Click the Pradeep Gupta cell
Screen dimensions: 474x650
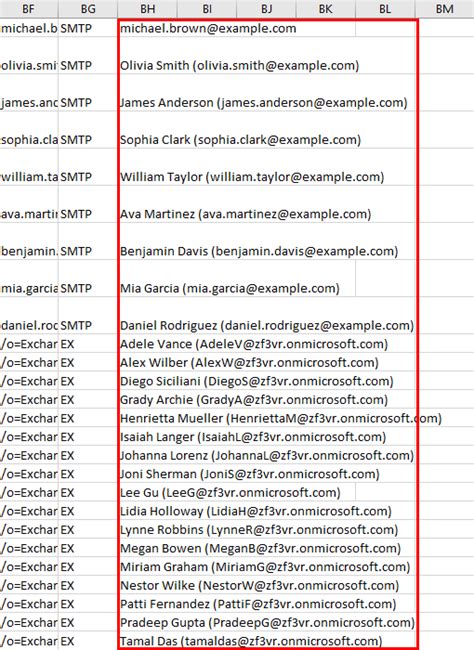pos(267,623)
